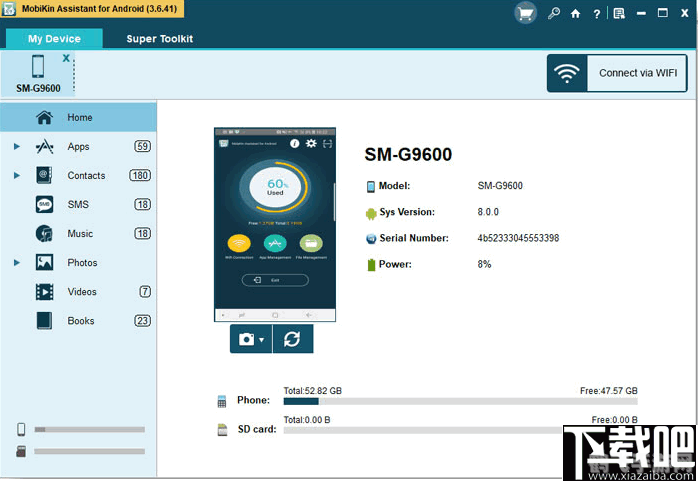Expand the Apps tree arrow
The image size is (698, 481).
pos(17,147)
